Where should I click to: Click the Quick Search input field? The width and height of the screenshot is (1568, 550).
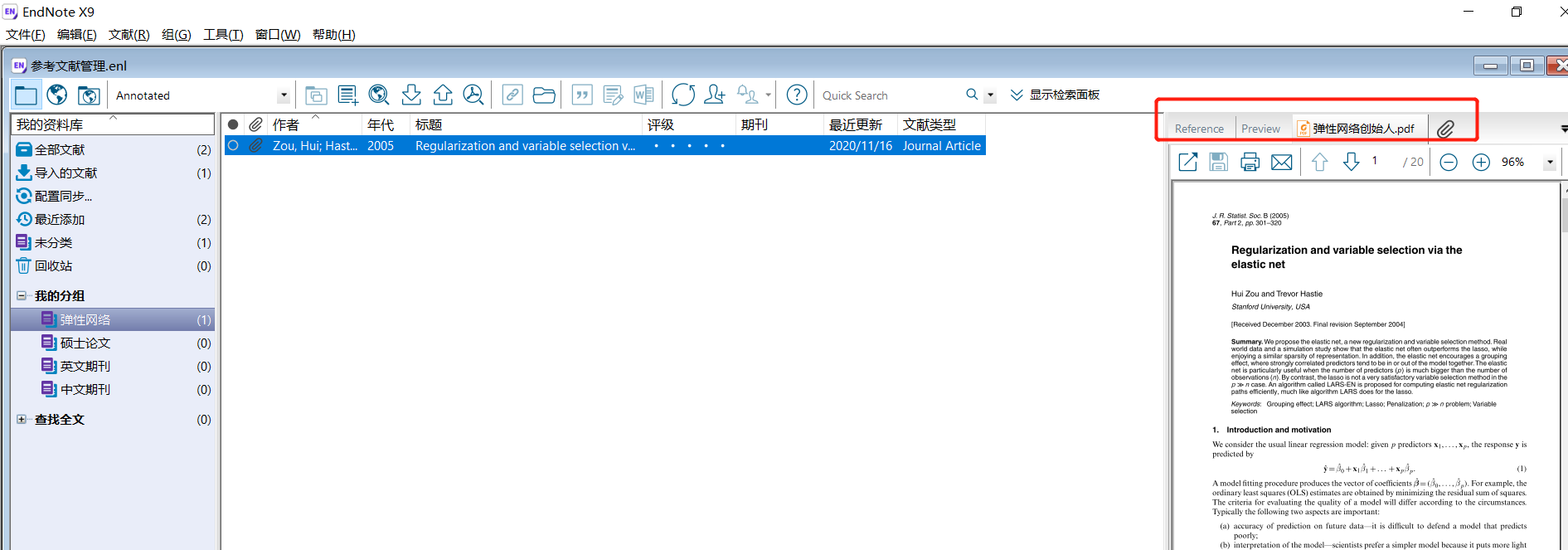point(889,95)
